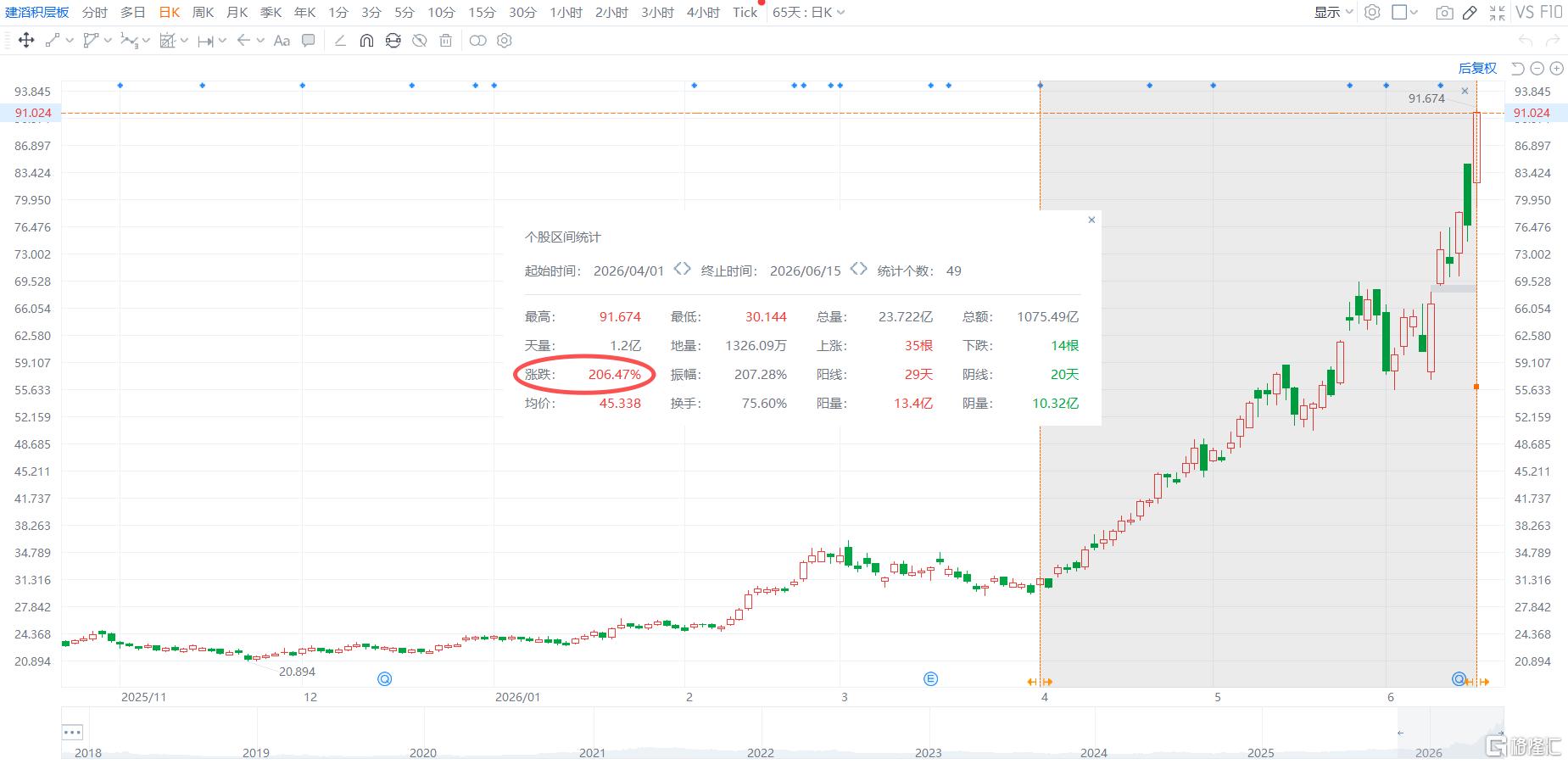This screenshot has height=764, width=1568.
Task: Select the move/pan cross-arrow tool
Action: pos(26,41)
